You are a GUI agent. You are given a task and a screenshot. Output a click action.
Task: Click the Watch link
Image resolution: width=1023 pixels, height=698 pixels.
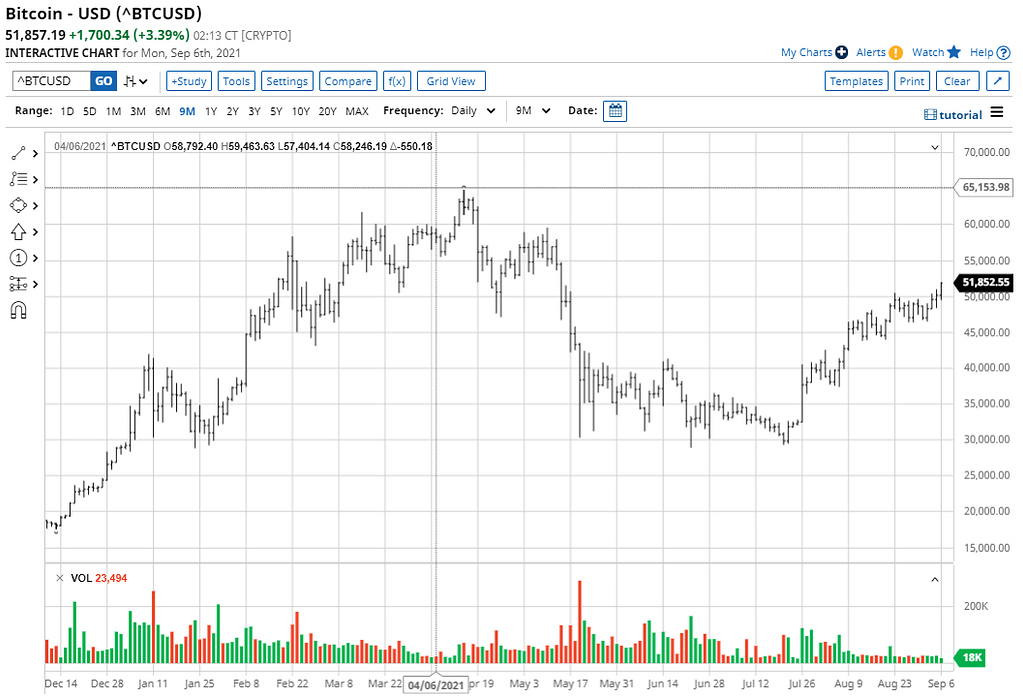(x=928, y=52)
